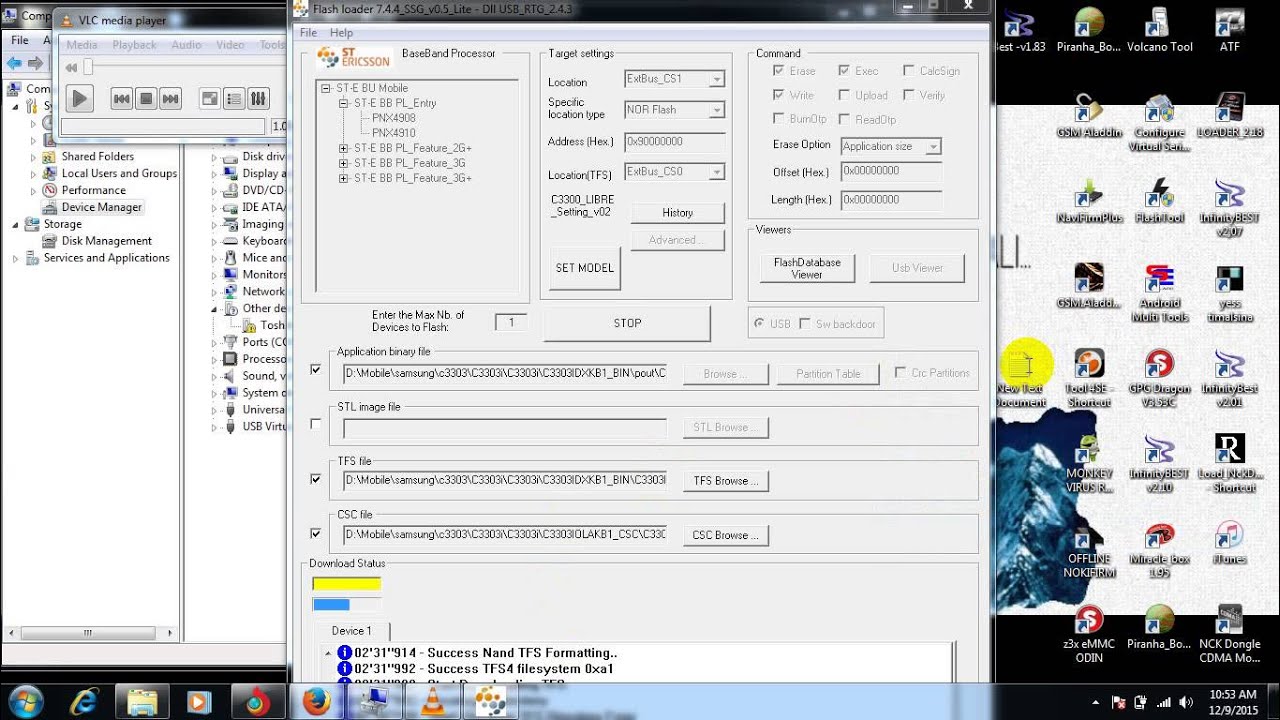This screenshot has height=720, width=1280.
Task: Open NCK Dongle CDMA shortcut
Action: click(1229, 634)
